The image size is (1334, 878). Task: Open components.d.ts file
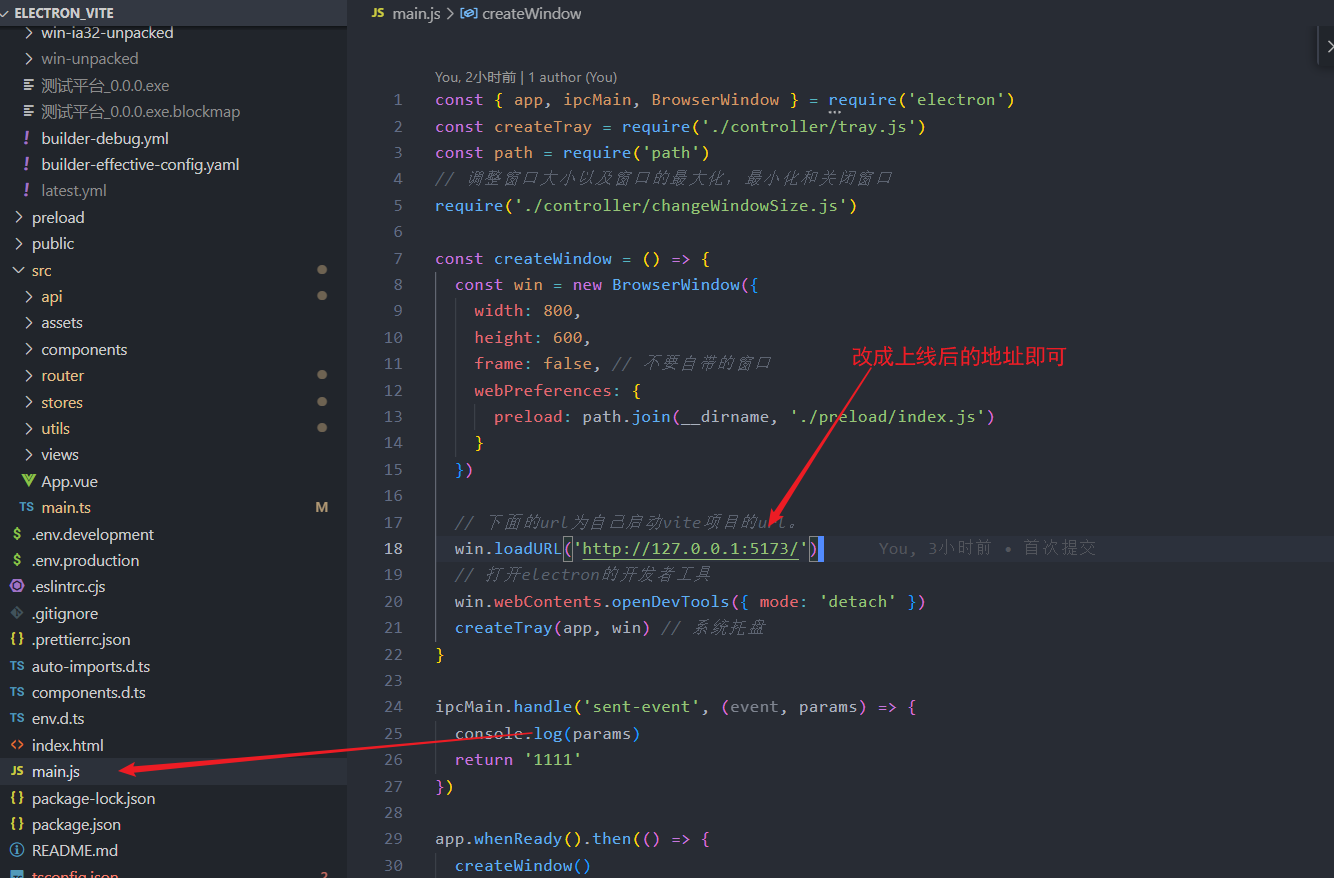point(89,693)
